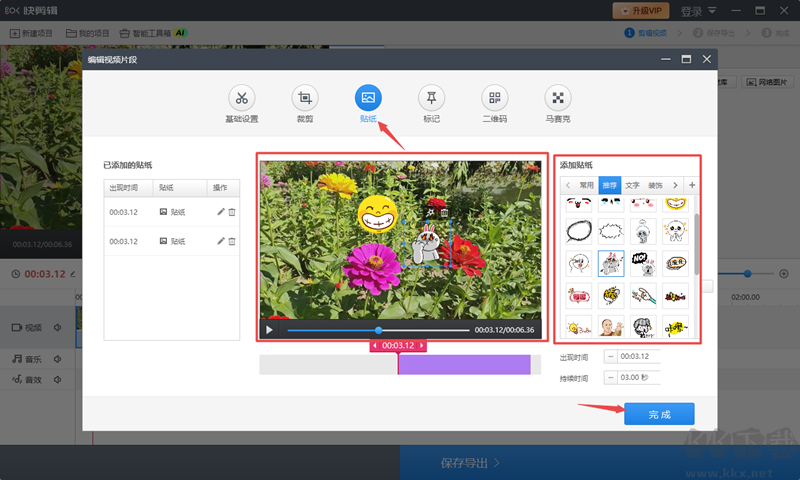Decrease 出现时间 with its minus button
The image size is (800, 480).
[610, 356]
